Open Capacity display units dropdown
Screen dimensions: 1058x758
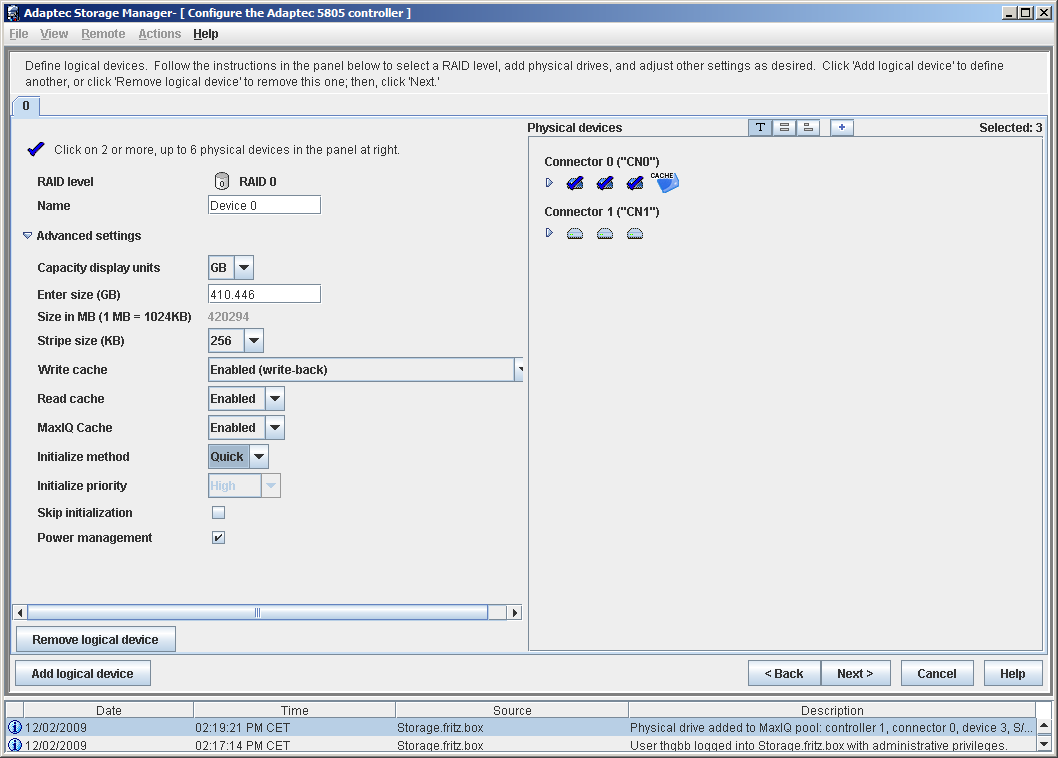[x=244, y=267]
